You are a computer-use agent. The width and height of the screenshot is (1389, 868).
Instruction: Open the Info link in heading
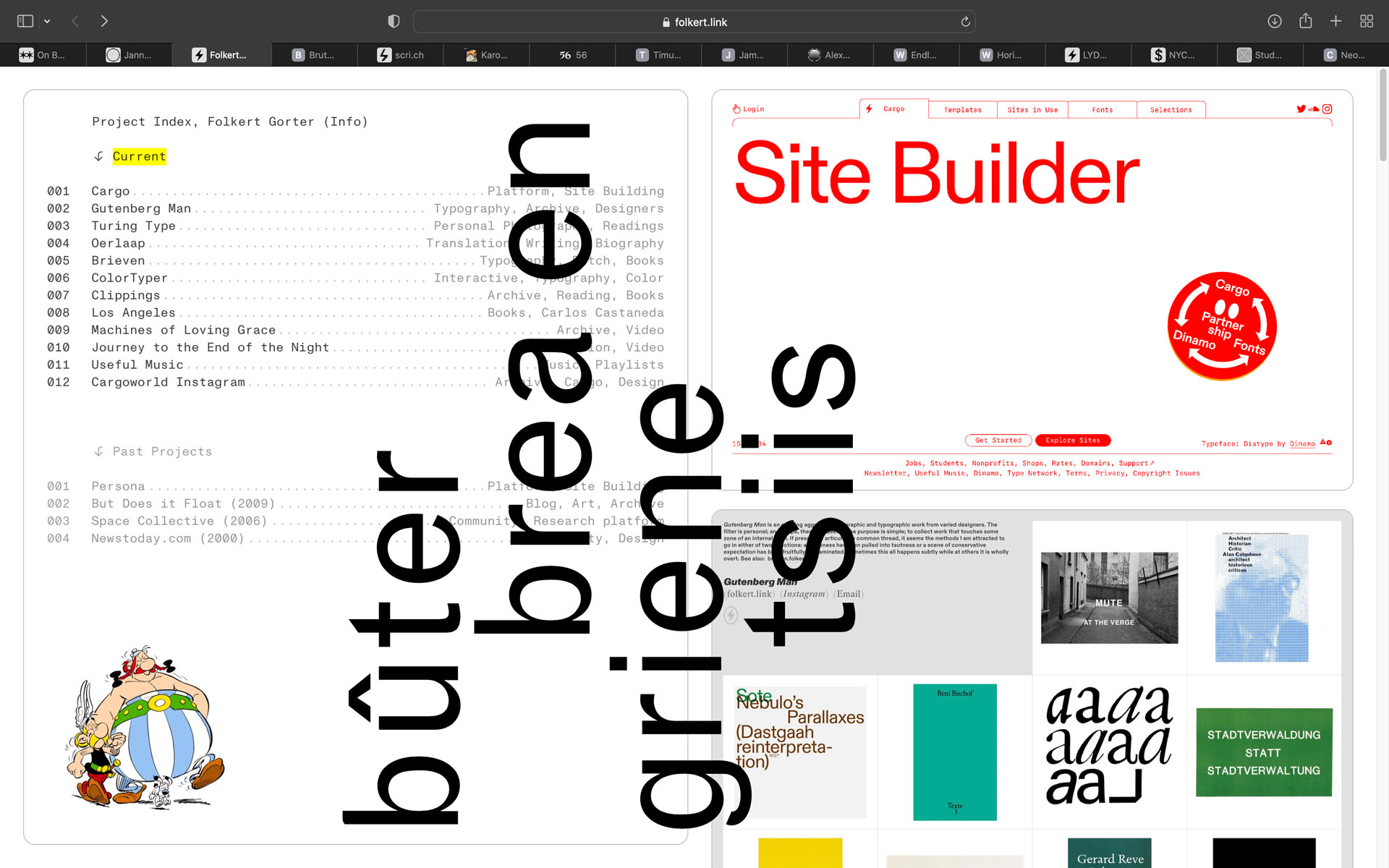345,122
